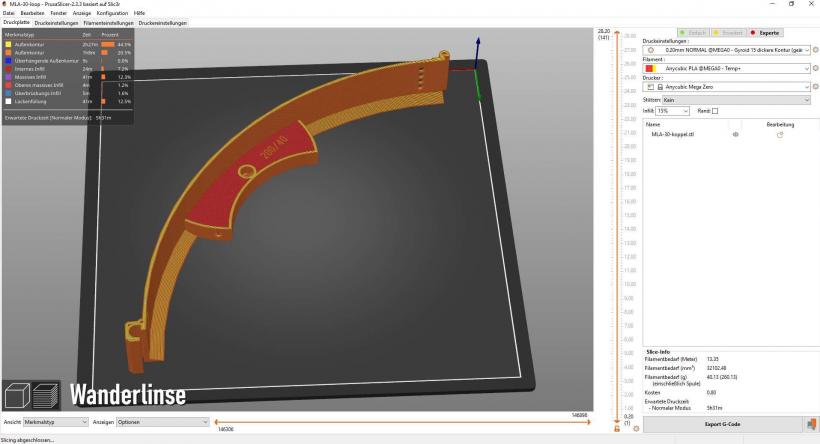This screenshot has width=820, height=444.
Task: Enable the Rand checkbox
Action: [714, 110]
